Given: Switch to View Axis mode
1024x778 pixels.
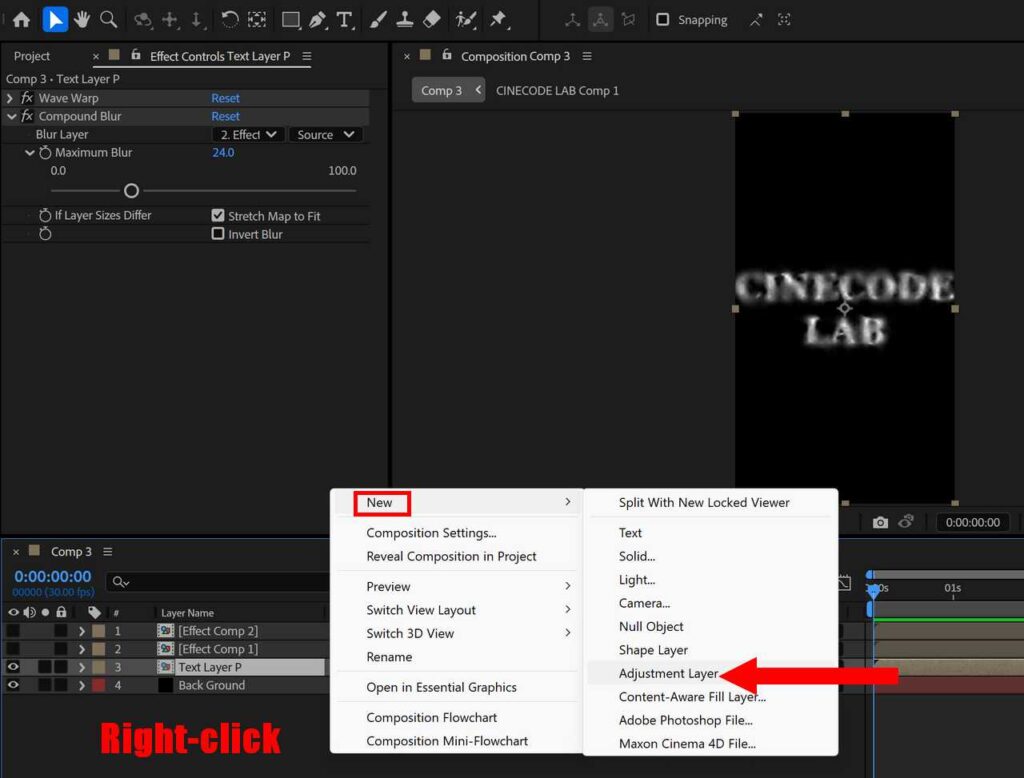Looking at the screenshot, I should pos(628,20).
